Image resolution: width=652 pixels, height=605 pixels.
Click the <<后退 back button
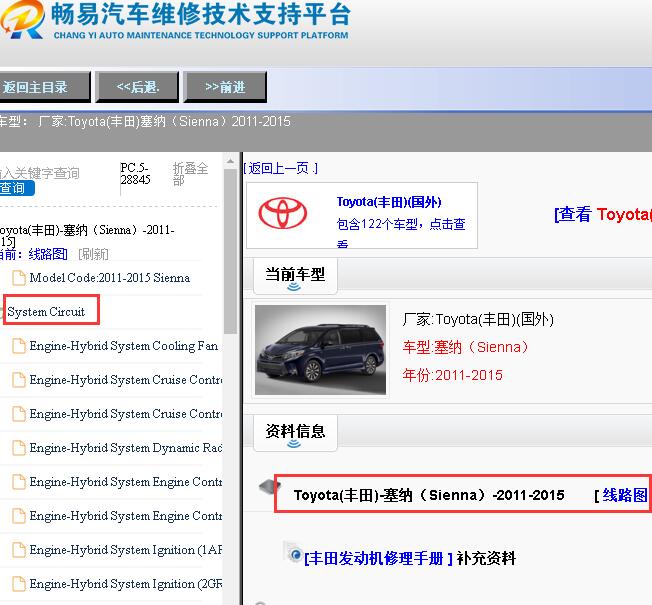click(137, 87)
